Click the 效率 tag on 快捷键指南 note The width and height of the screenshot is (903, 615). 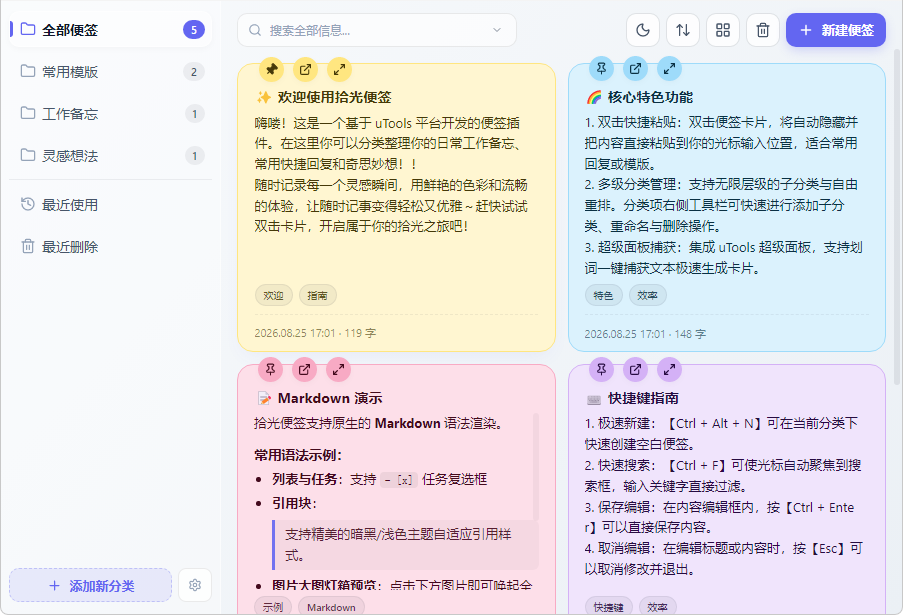tap(658, 607)
